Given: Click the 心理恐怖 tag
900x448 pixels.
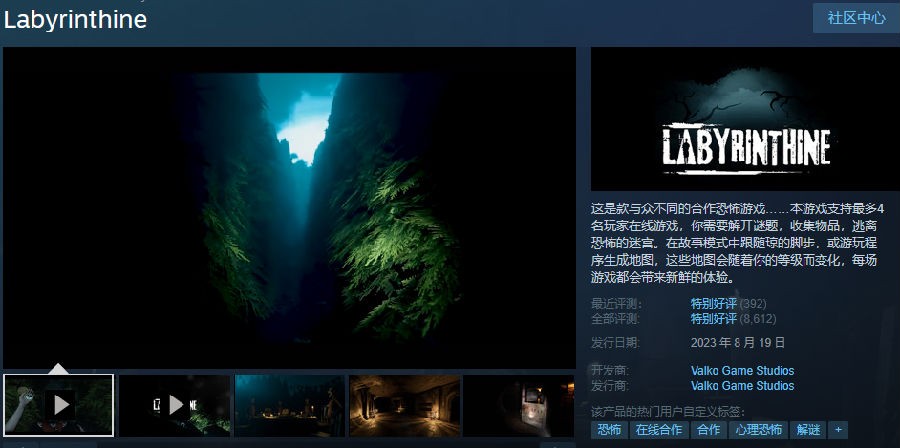Looking at the screenshot, I should pyautogui.click(x=758, y=430).
